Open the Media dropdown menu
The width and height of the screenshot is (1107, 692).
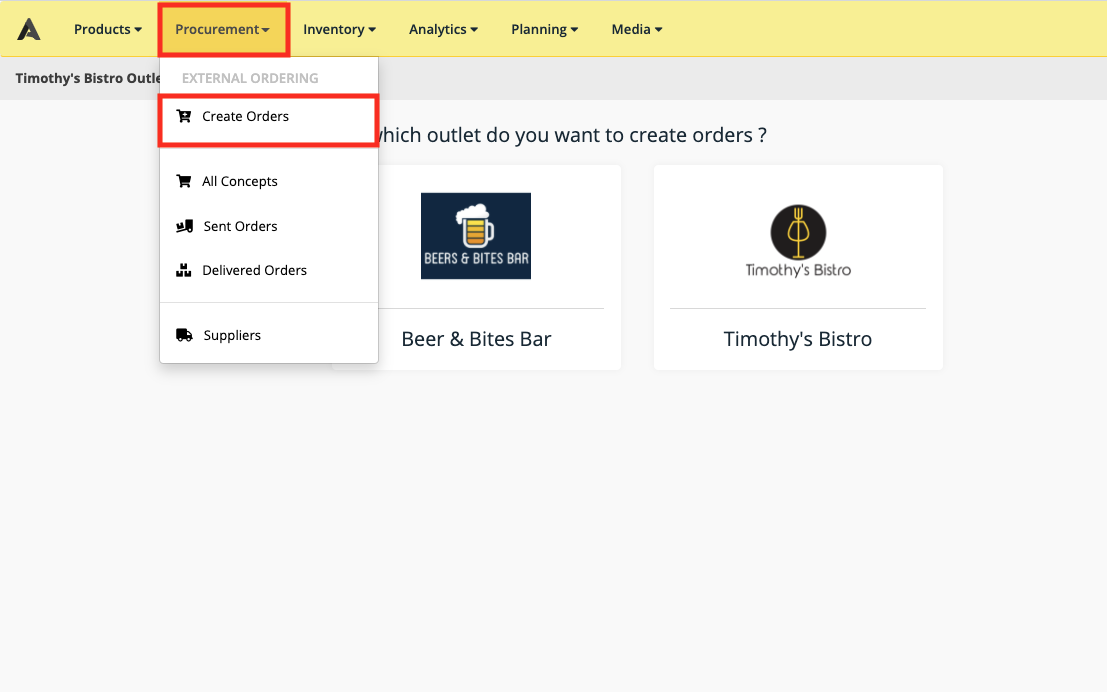637,29
